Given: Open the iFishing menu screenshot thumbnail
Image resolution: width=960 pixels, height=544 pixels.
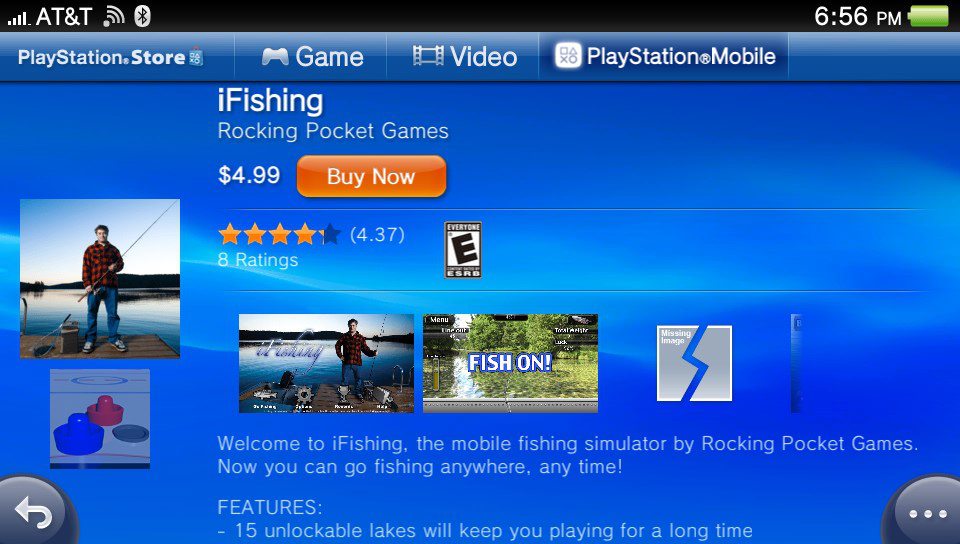Looking at the screenshot, I should [x=326, y=363].
